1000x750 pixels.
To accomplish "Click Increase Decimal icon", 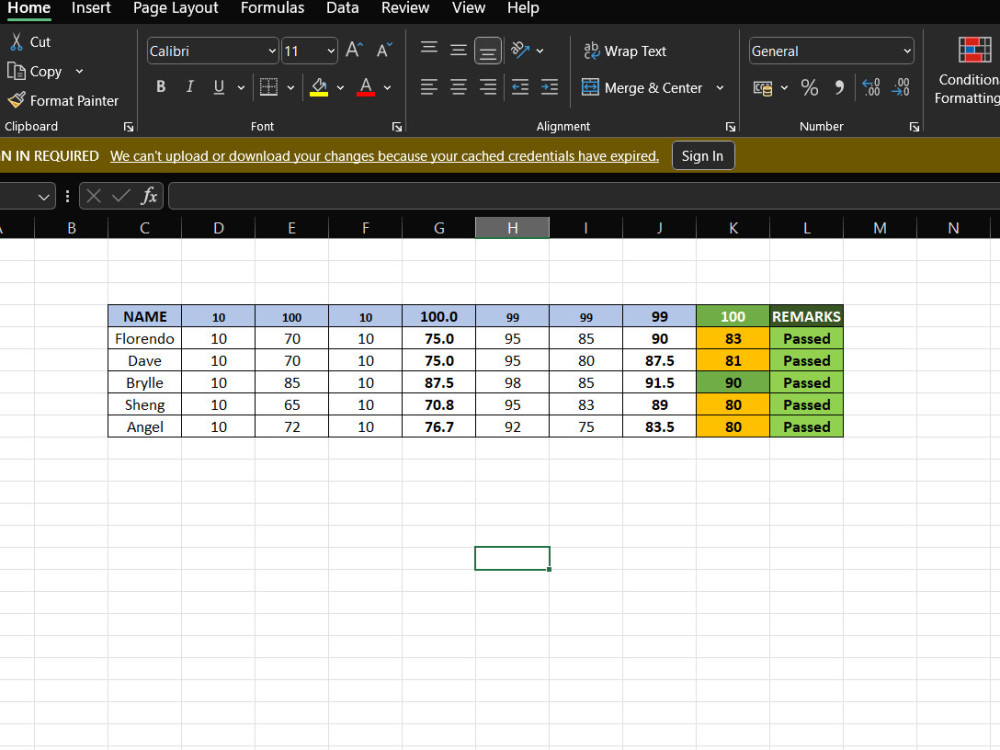I will pyautogui.click(x=871, y=87).
